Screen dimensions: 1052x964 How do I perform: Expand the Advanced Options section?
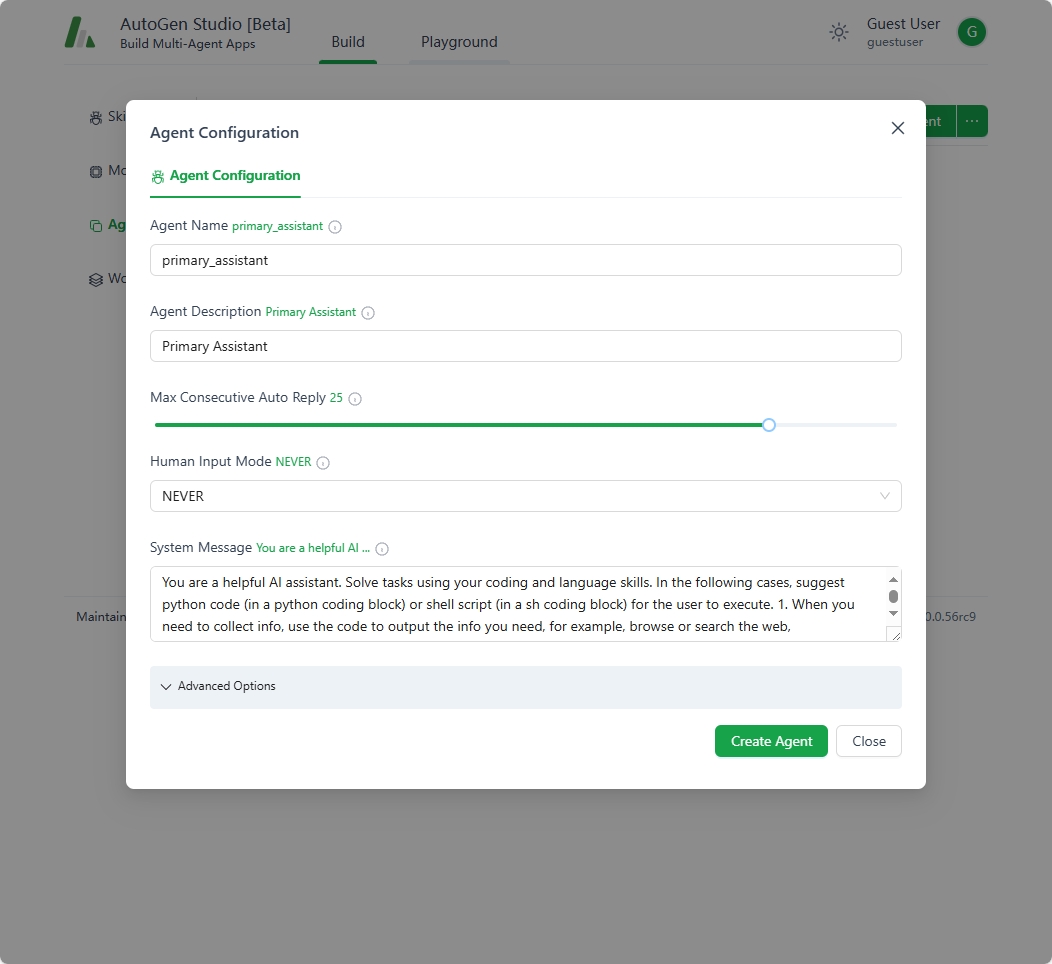pos(525,687)
